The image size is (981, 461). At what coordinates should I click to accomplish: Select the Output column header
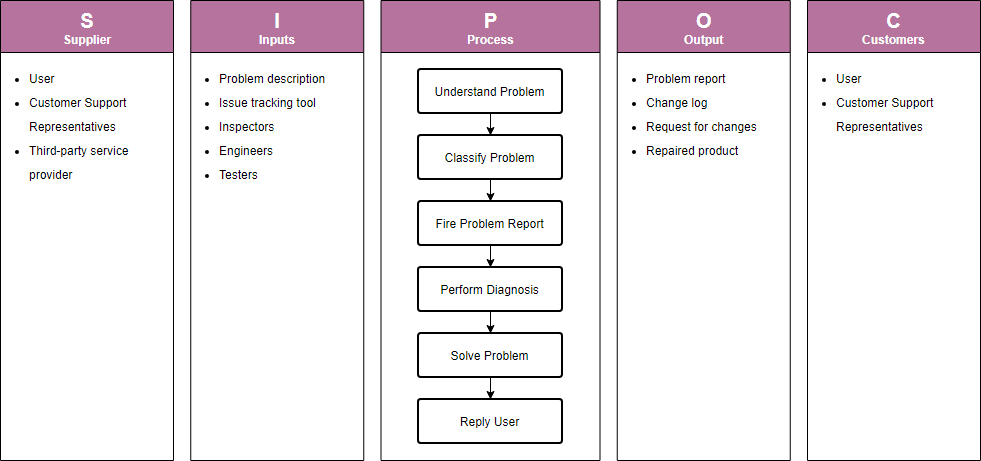coord(703,27)
